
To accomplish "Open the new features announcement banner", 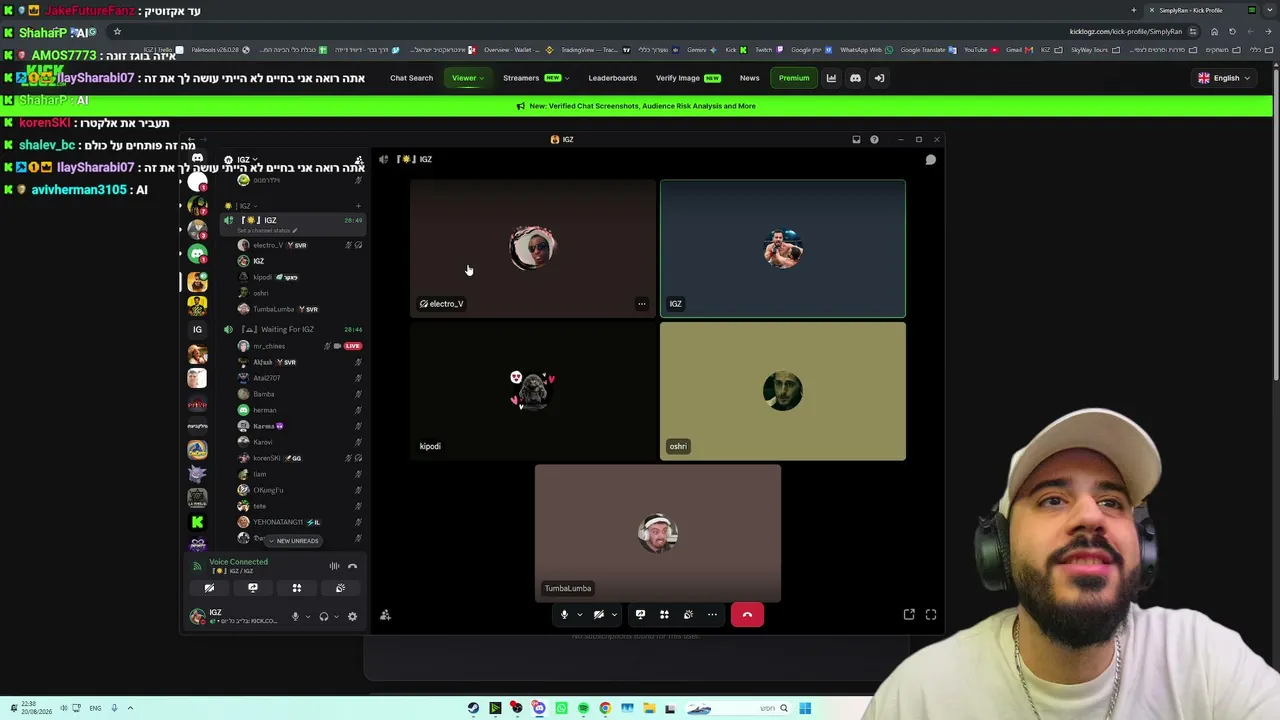I will [x=636, y=106].
